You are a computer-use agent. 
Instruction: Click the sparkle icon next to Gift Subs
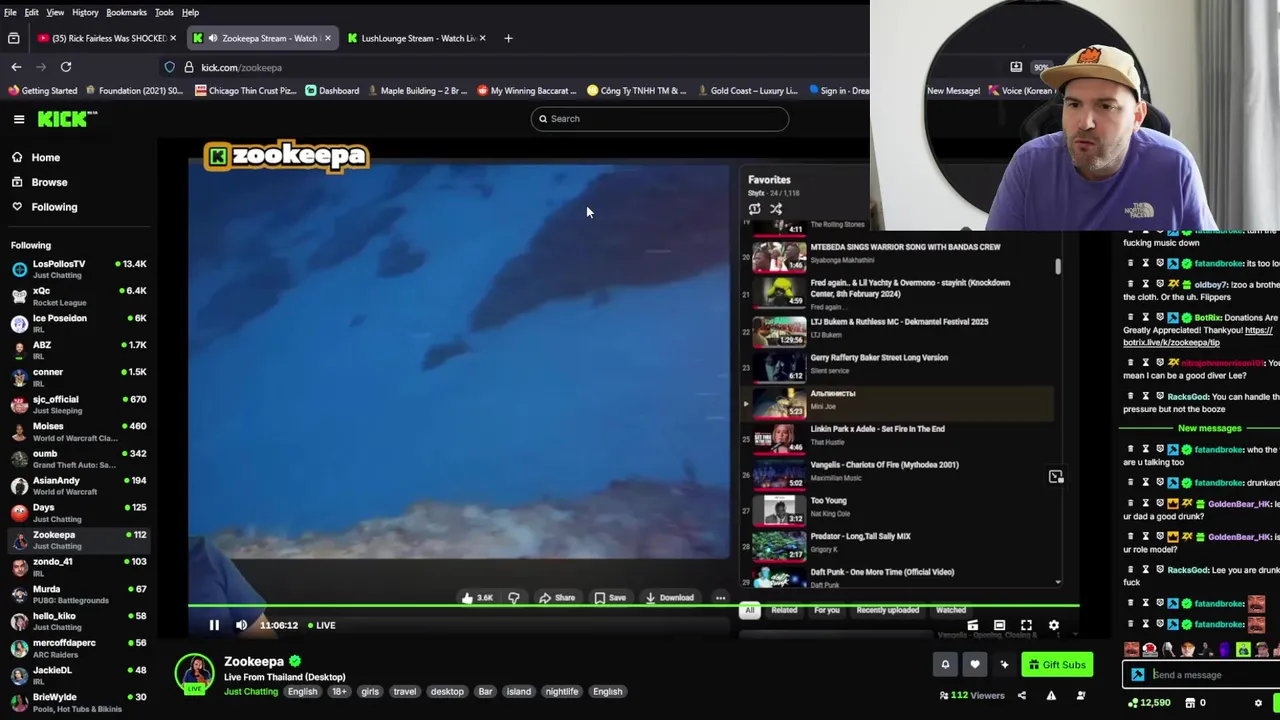[1004, 664]
